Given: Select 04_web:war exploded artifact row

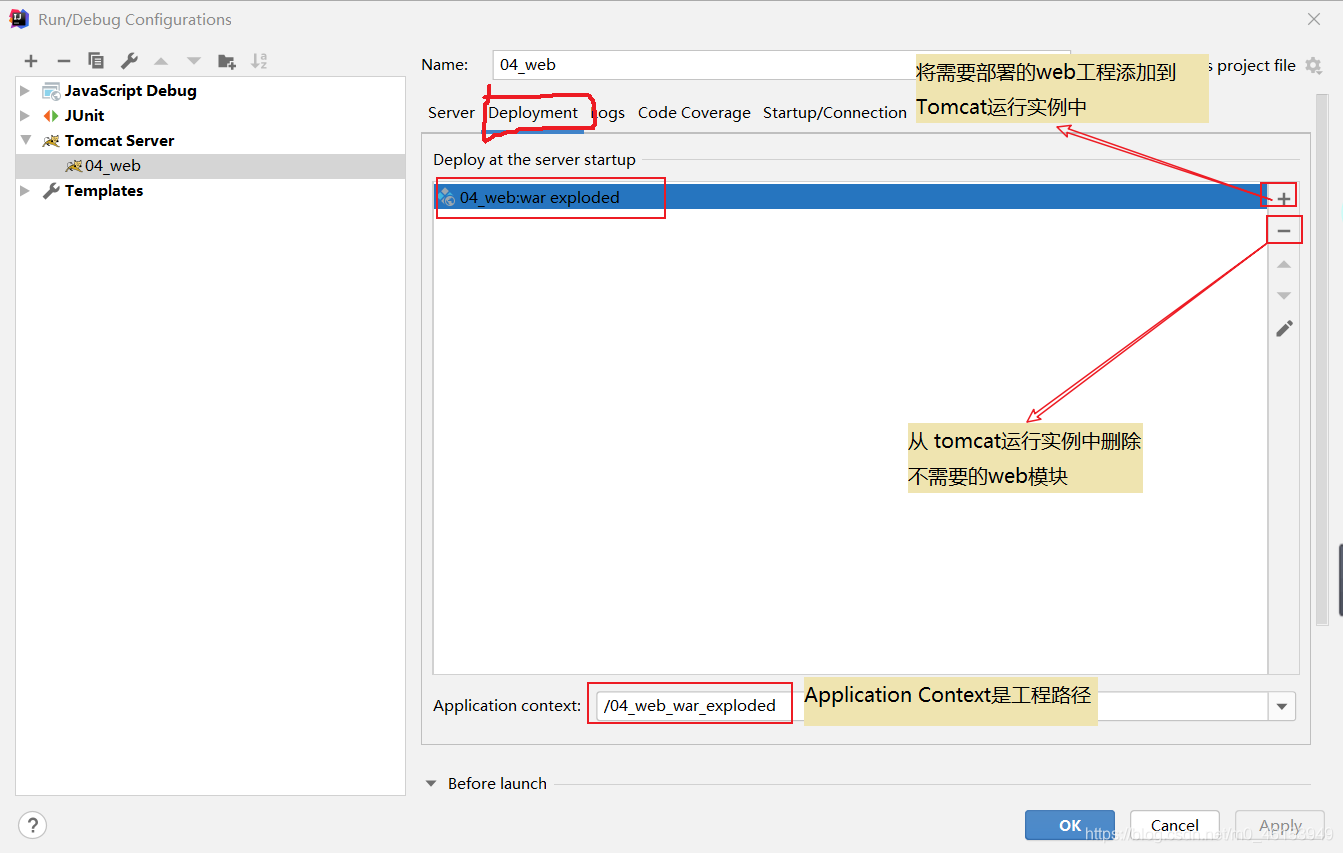Looking at the screenshot, I should pos(850,197).
